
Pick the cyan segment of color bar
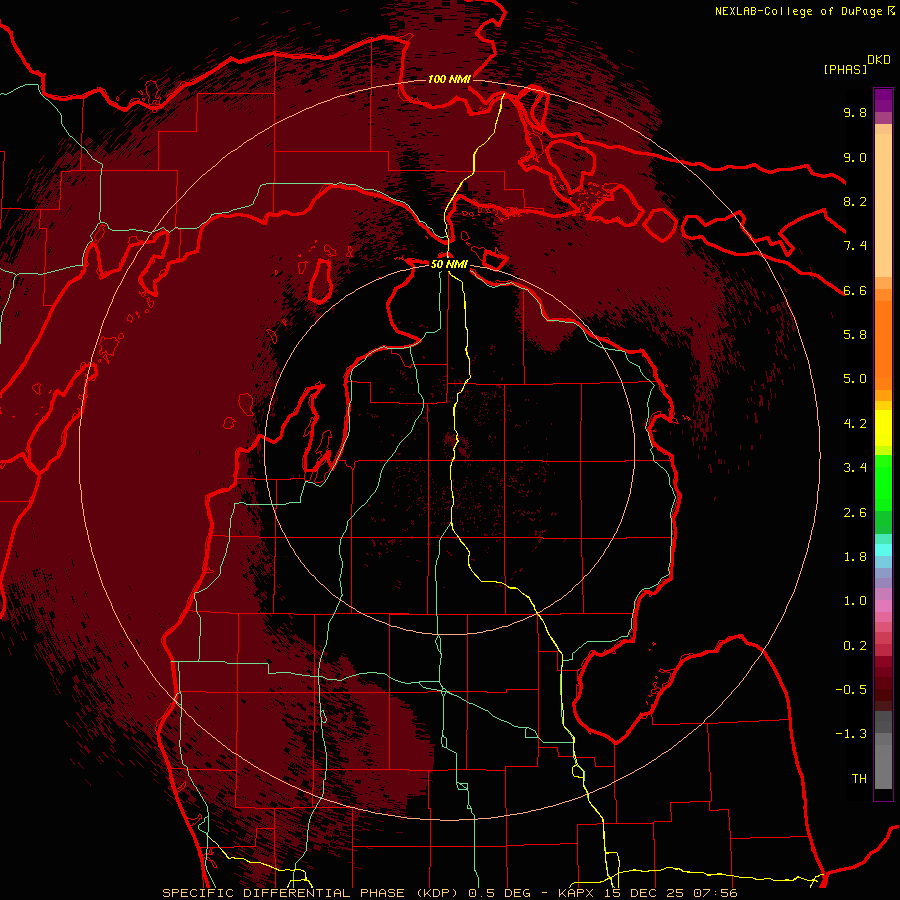click(883, 549)
